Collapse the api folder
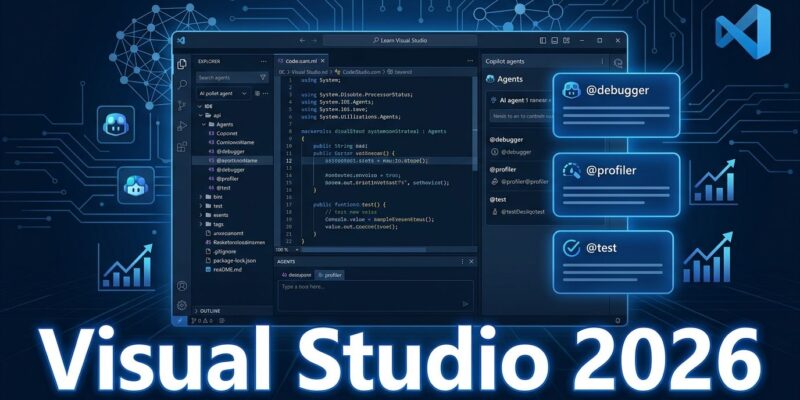Viewport: 800px width, 400px height. coord(201,115)
